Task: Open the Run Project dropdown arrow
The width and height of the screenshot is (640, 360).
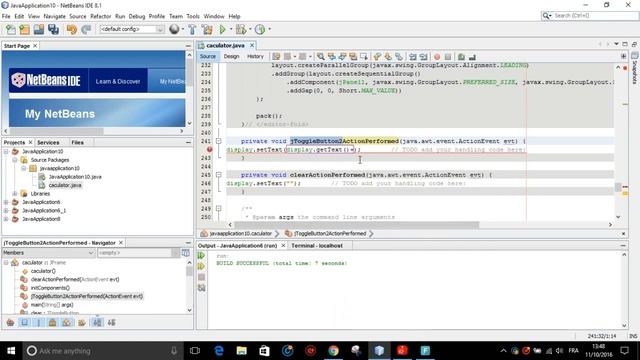Action: [x=231, y=29]
